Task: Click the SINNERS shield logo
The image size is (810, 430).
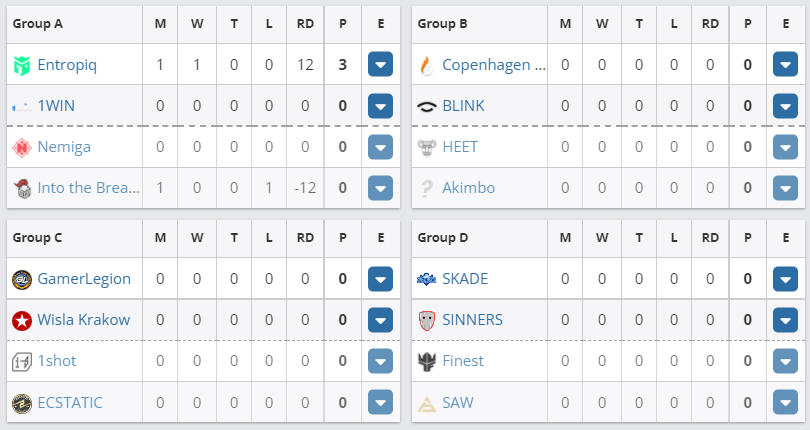Action: tap(427, 320)
